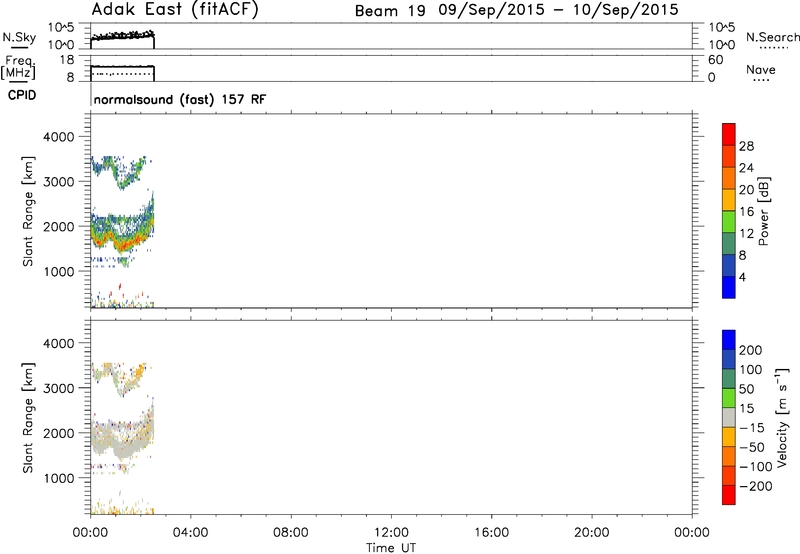Click the "2000" tick in the velocity panel
This screenshot has width=800, height=554.
click(59, 433)
